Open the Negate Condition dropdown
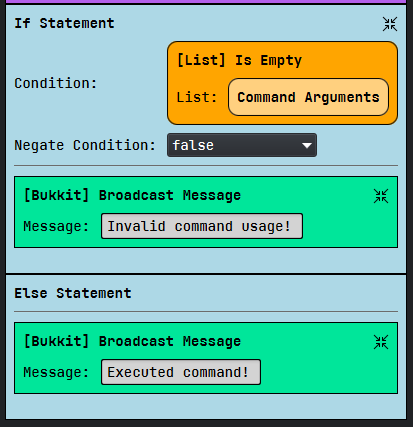Image resolution: width=413 pixels, height=427 pixels. tap(242, 145)
